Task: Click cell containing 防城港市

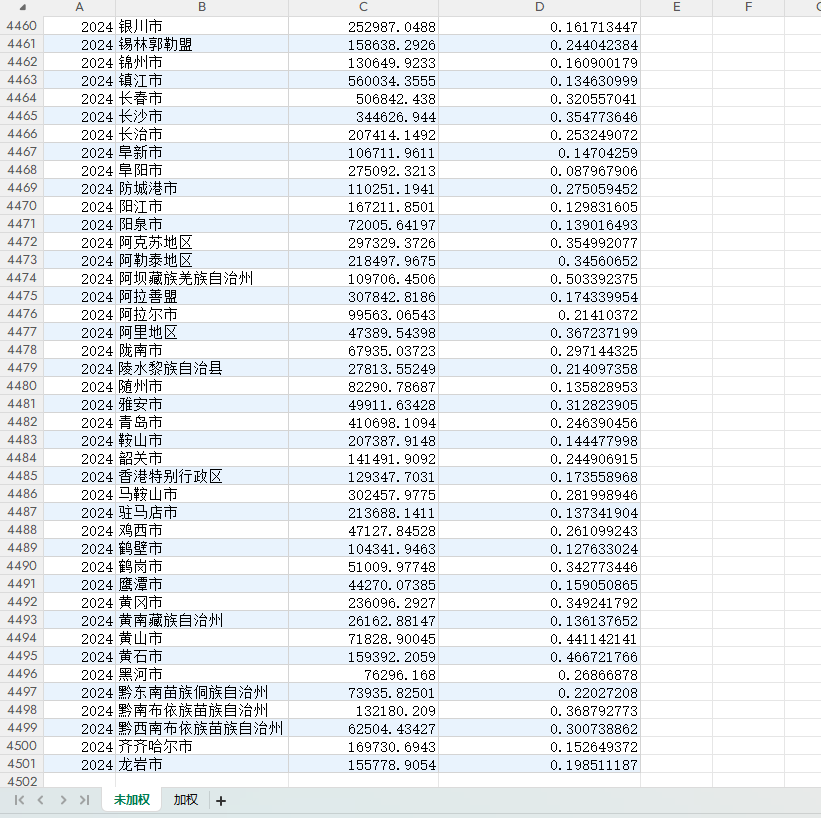Action: click(202, 188)
